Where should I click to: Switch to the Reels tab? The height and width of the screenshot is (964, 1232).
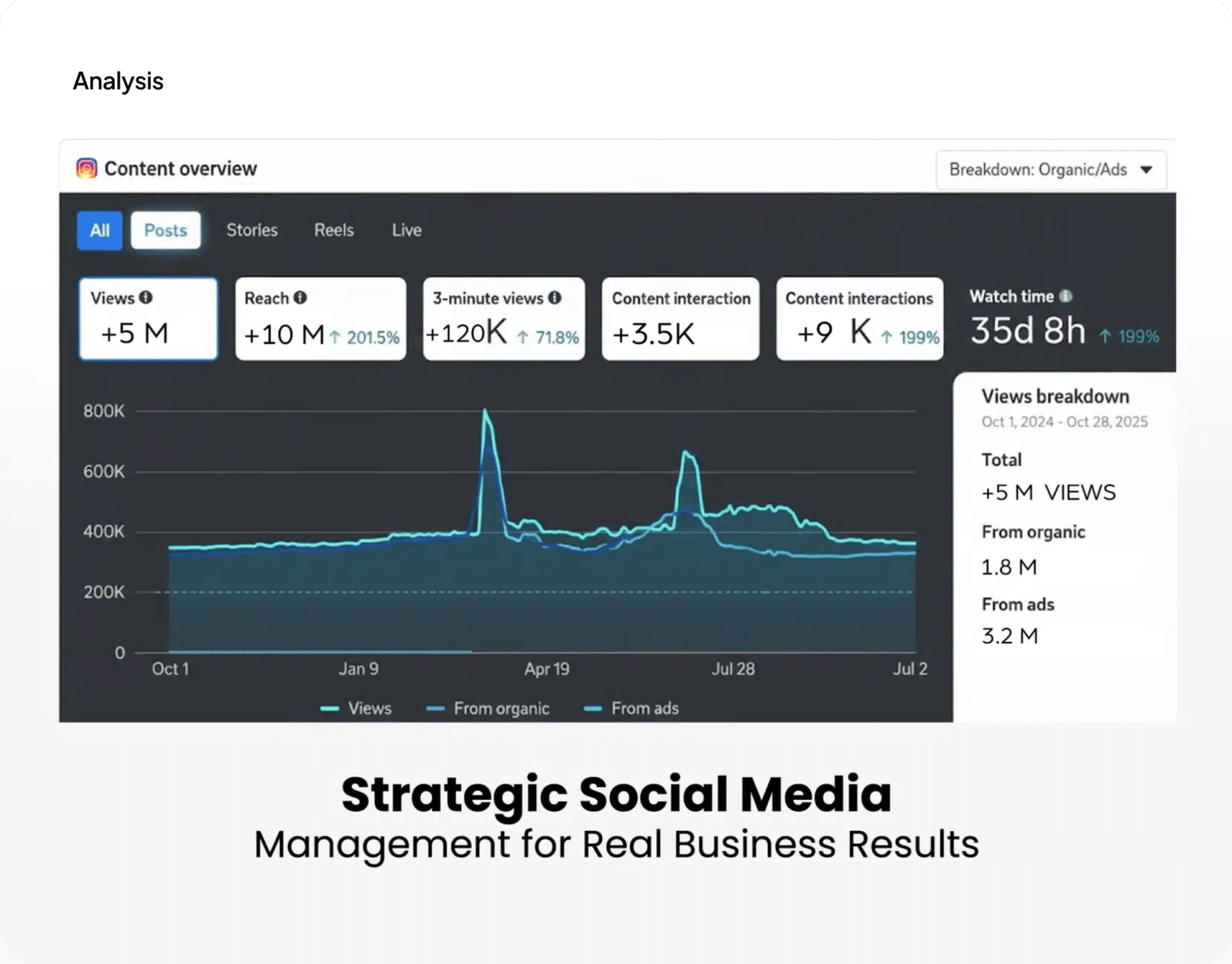tap(333, 230)
